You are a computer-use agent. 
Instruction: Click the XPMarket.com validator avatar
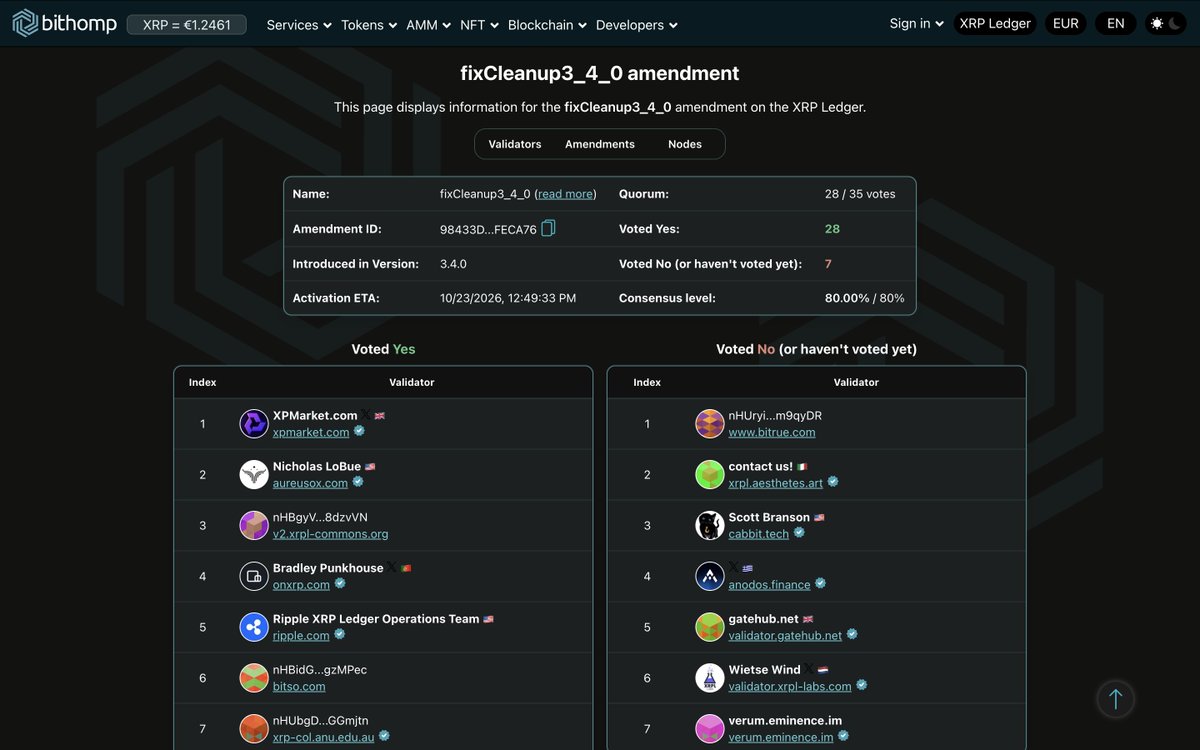coord(254,424)
